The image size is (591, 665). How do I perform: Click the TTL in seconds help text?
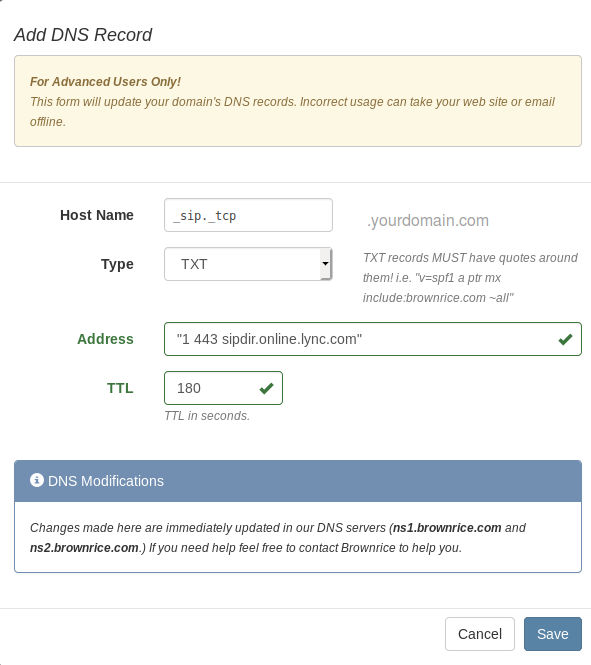207,416
